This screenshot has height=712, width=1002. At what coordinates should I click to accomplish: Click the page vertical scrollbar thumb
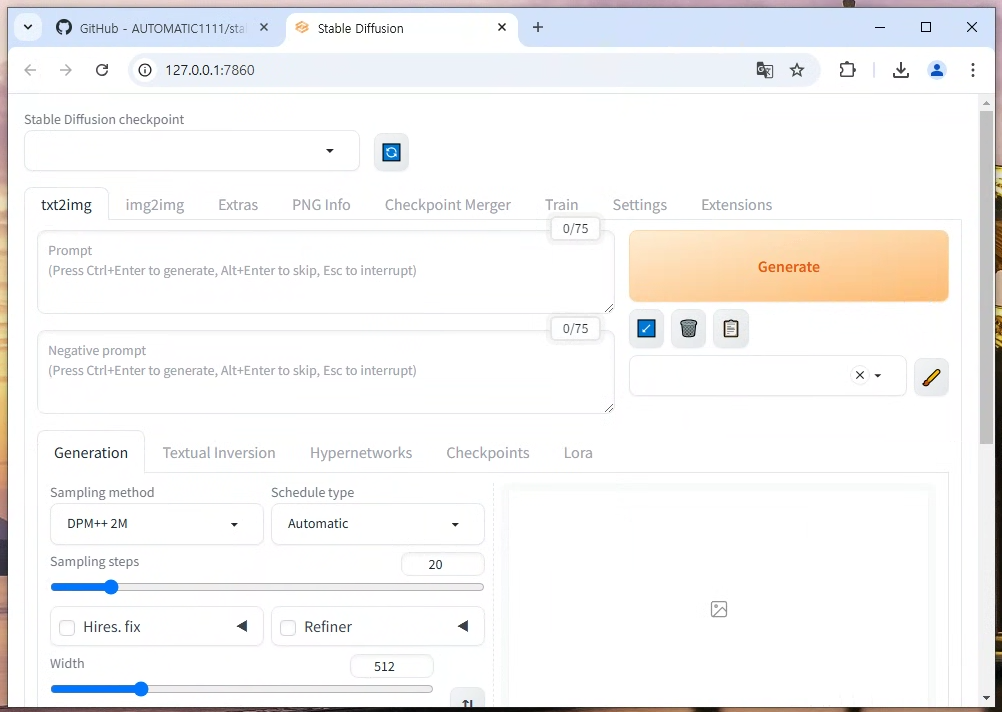point(986,277)
